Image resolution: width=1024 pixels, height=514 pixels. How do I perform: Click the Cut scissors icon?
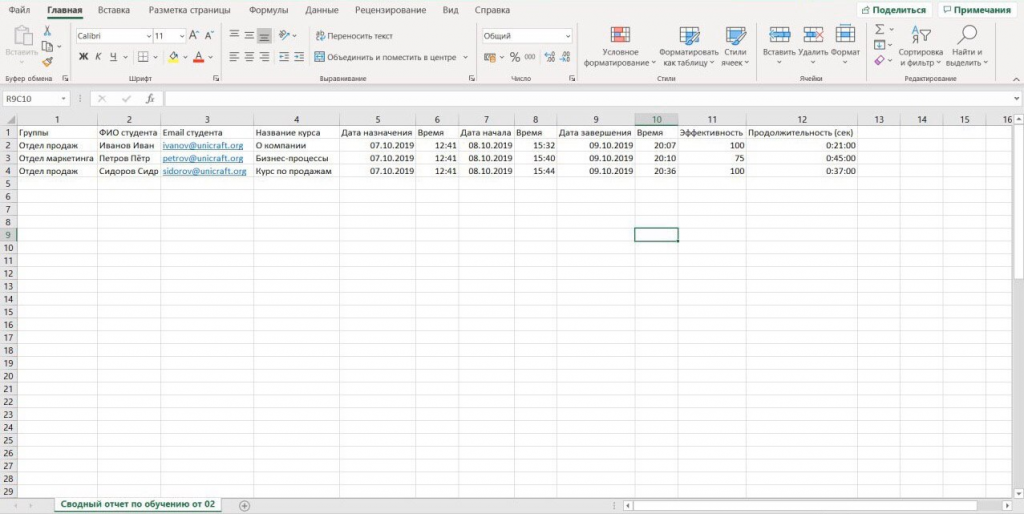[x=47, y=31]
